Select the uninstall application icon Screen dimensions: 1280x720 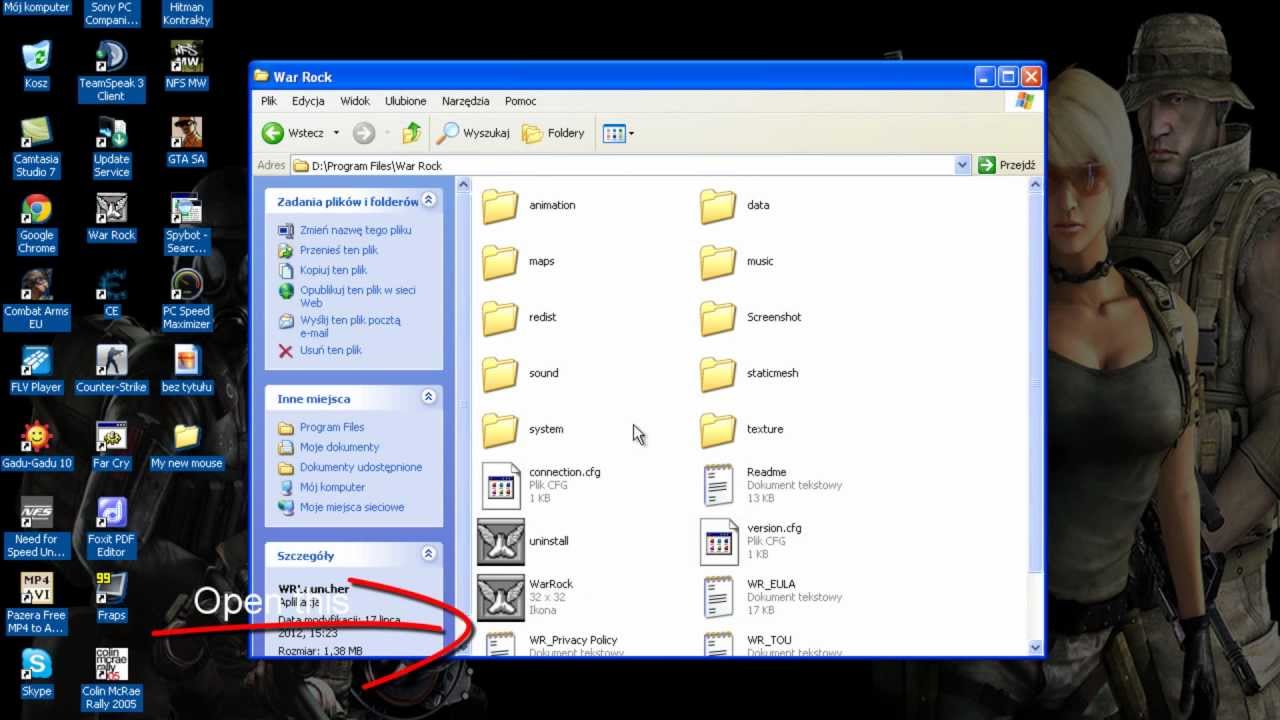point(523,541)
